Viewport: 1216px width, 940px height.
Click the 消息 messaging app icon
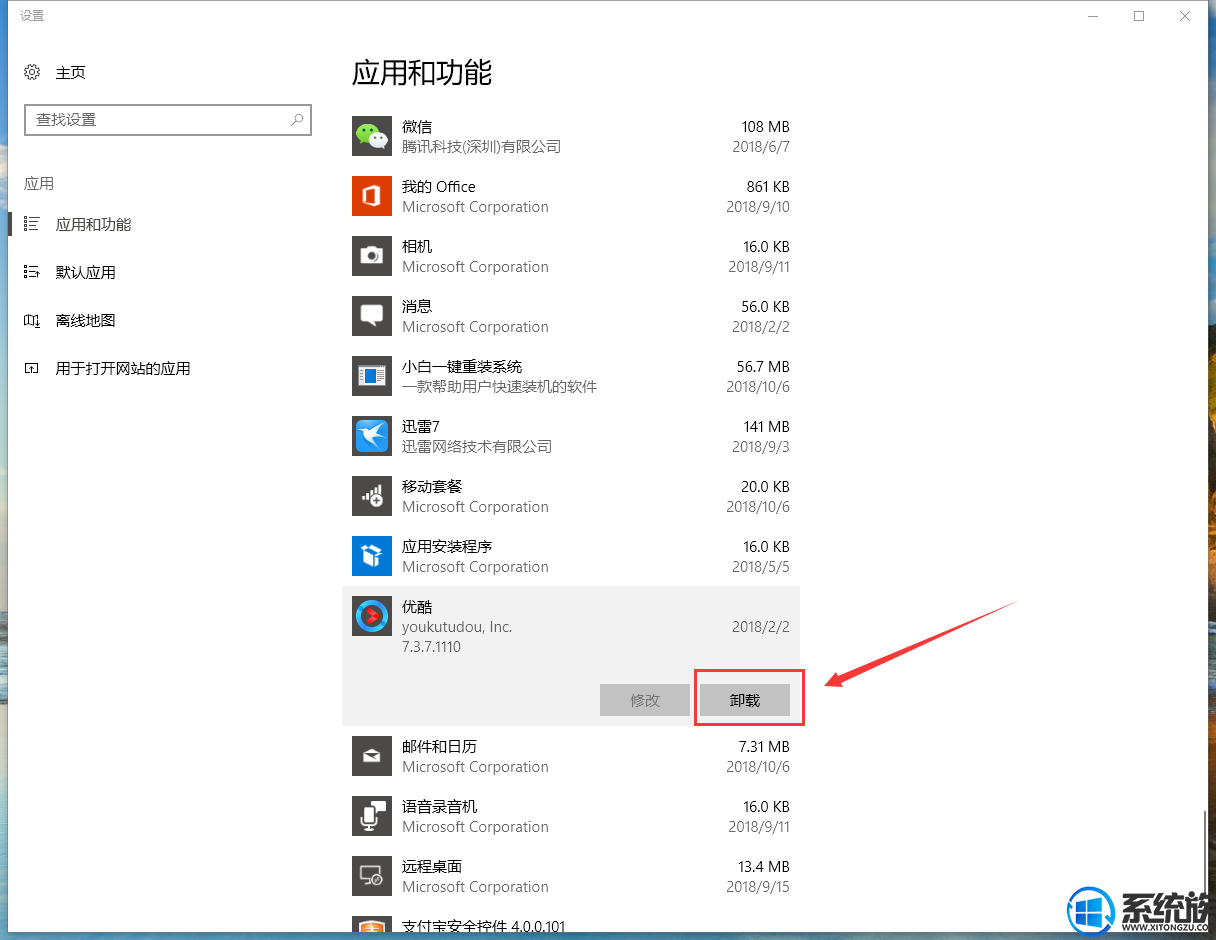372,316
